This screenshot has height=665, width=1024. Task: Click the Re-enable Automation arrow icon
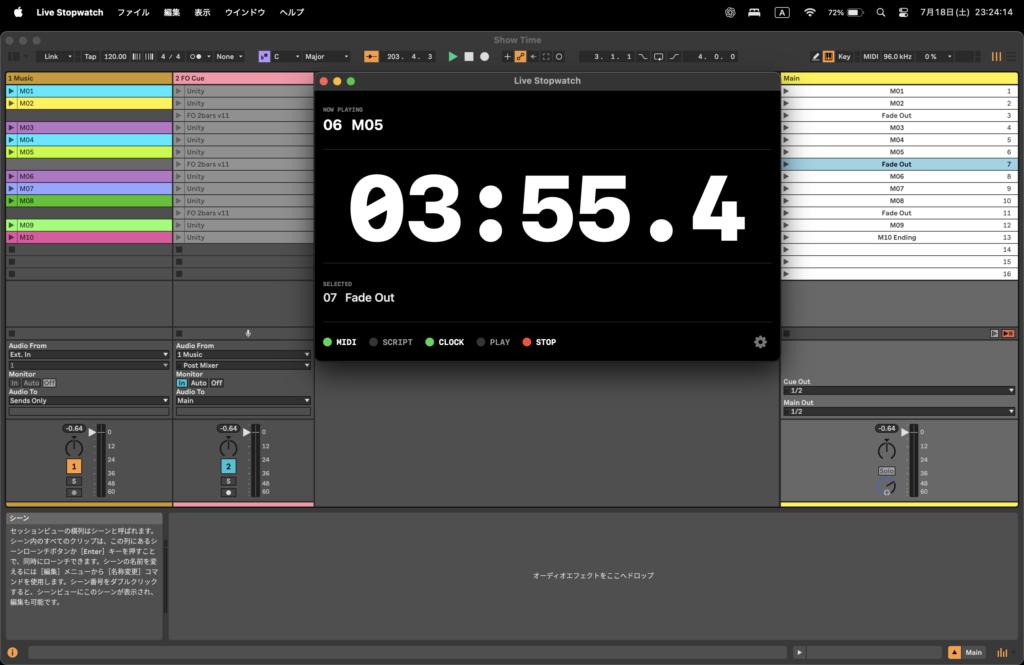point(534,57)
